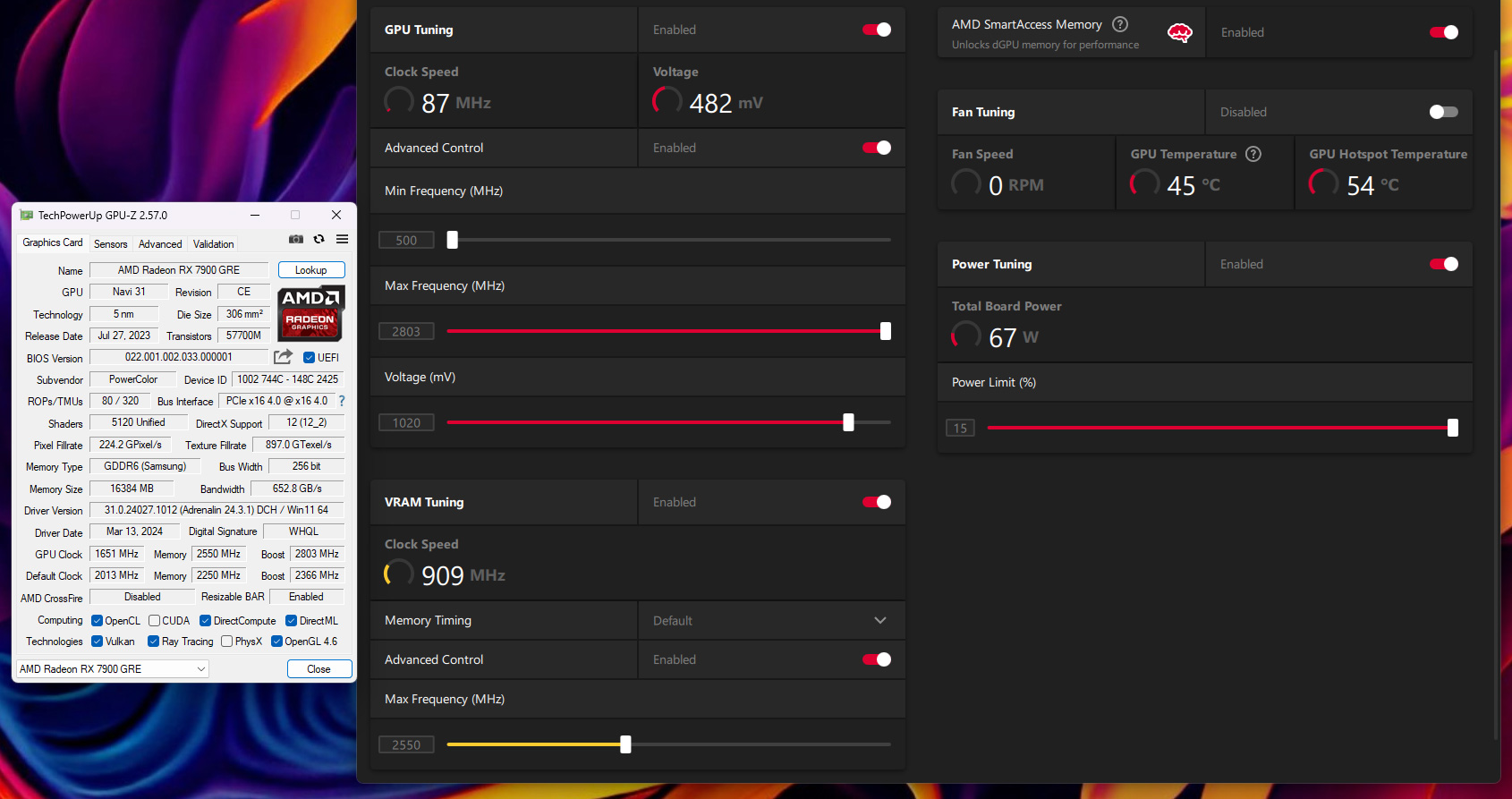Toggle the GPU Tuning switch
The height and width of the screenshot is (799, 1512).
pyautogui.click(x=877, y=30)
